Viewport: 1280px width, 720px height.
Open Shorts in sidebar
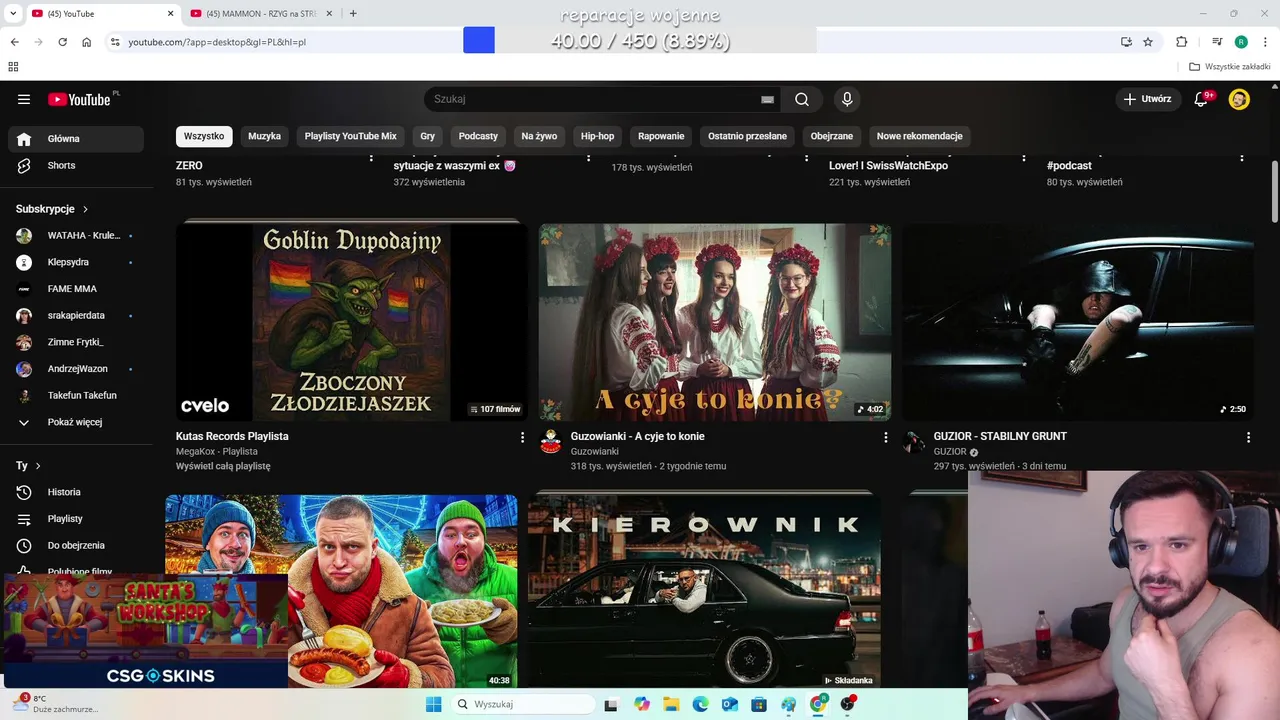click(x=76, y=165)
